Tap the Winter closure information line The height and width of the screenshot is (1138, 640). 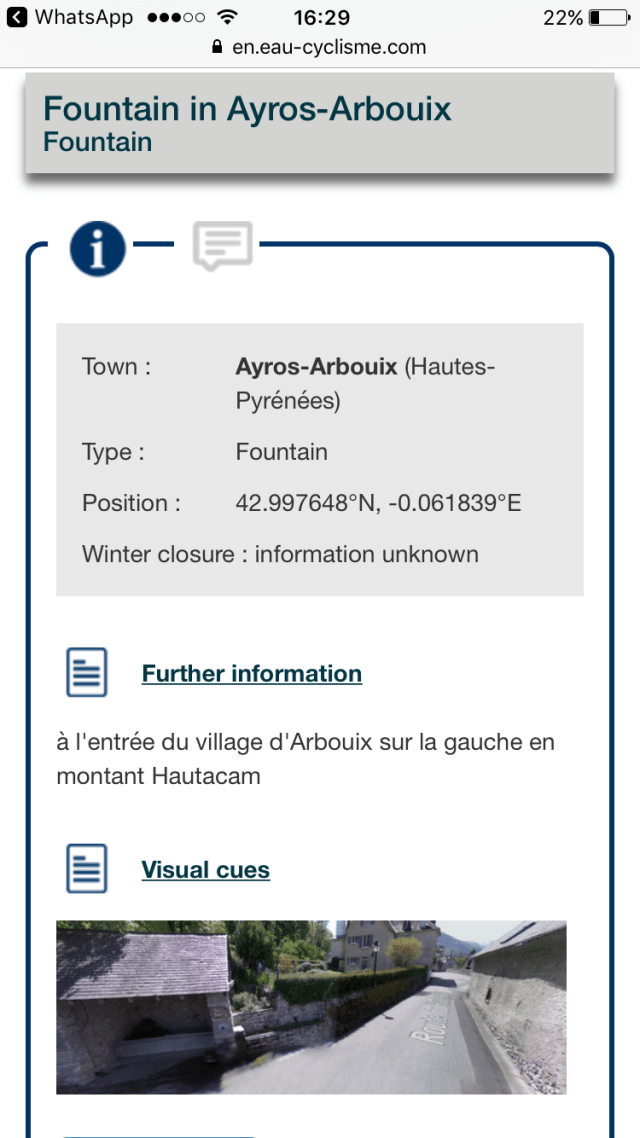pyautogui.click(x=280, y=554)
